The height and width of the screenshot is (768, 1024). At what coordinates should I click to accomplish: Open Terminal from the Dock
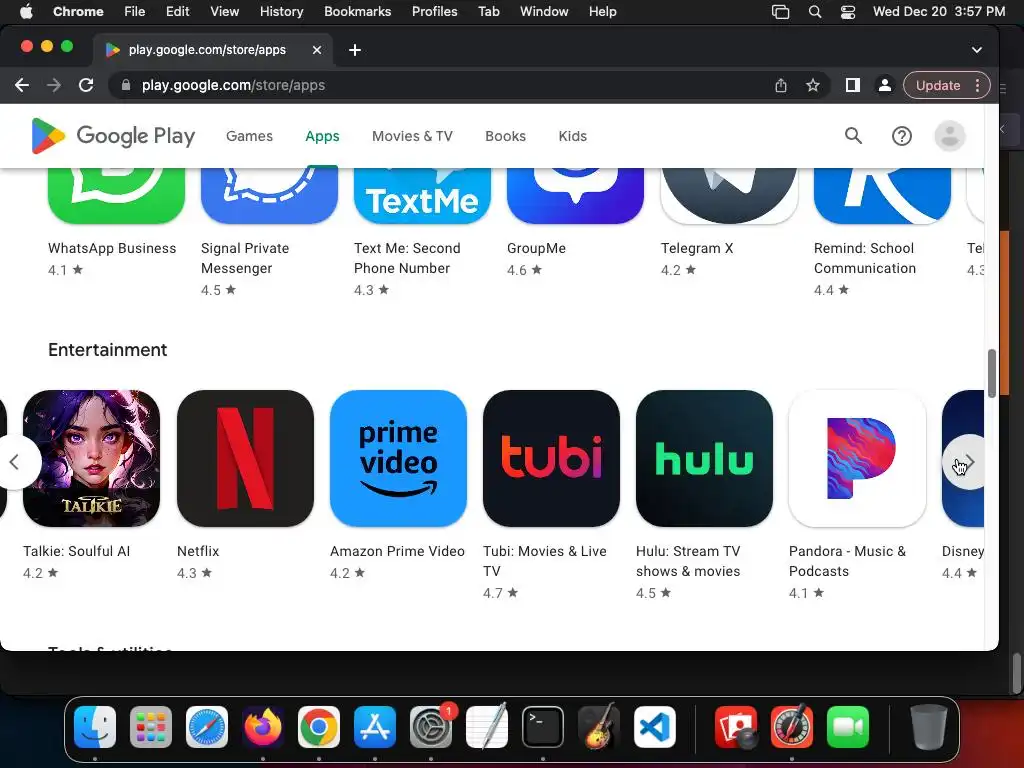pyautogui.click(x=543, y=727)
